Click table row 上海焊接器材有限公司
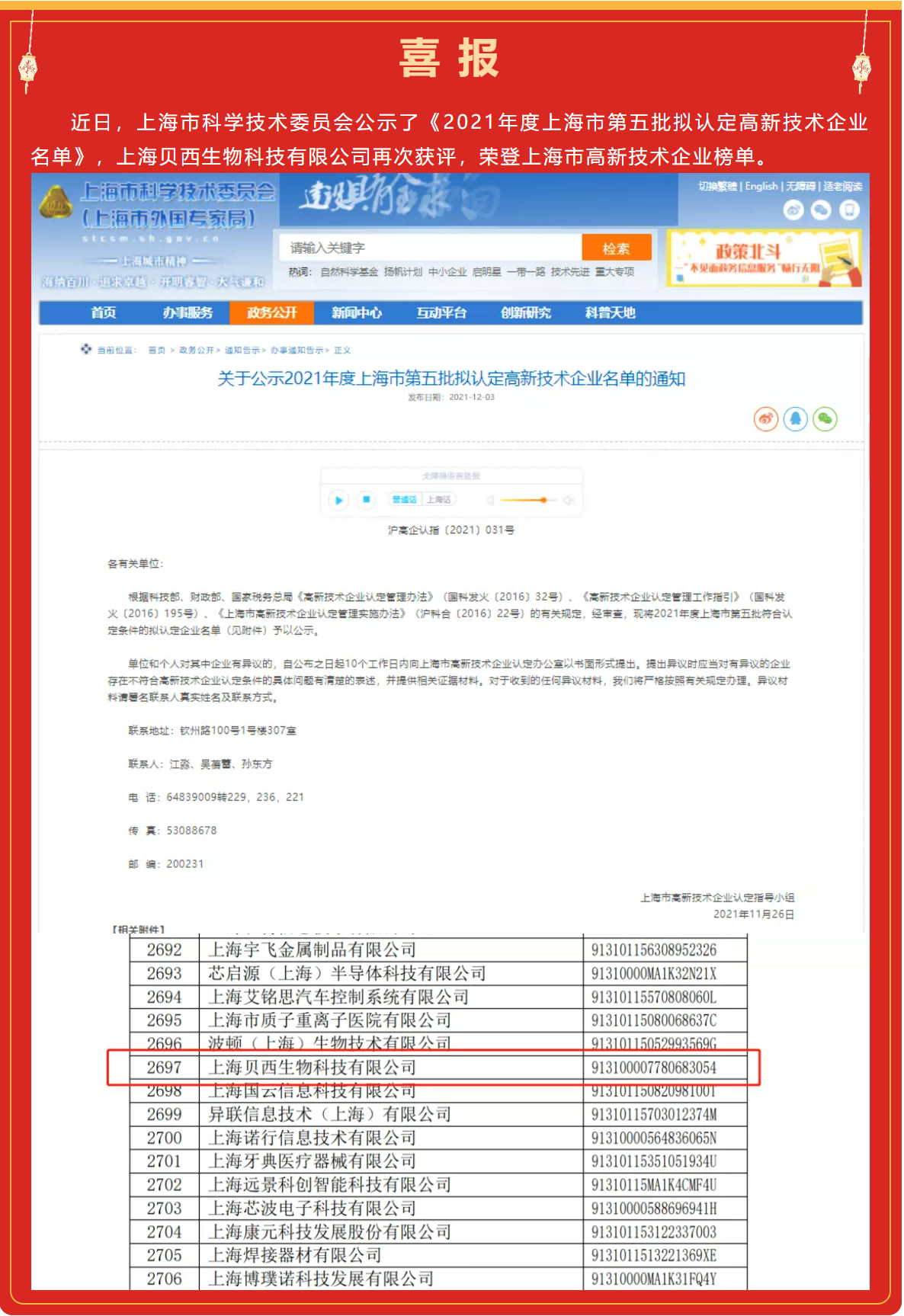The width and height of the screenshot is (904, 1316). pos(438,1255)
